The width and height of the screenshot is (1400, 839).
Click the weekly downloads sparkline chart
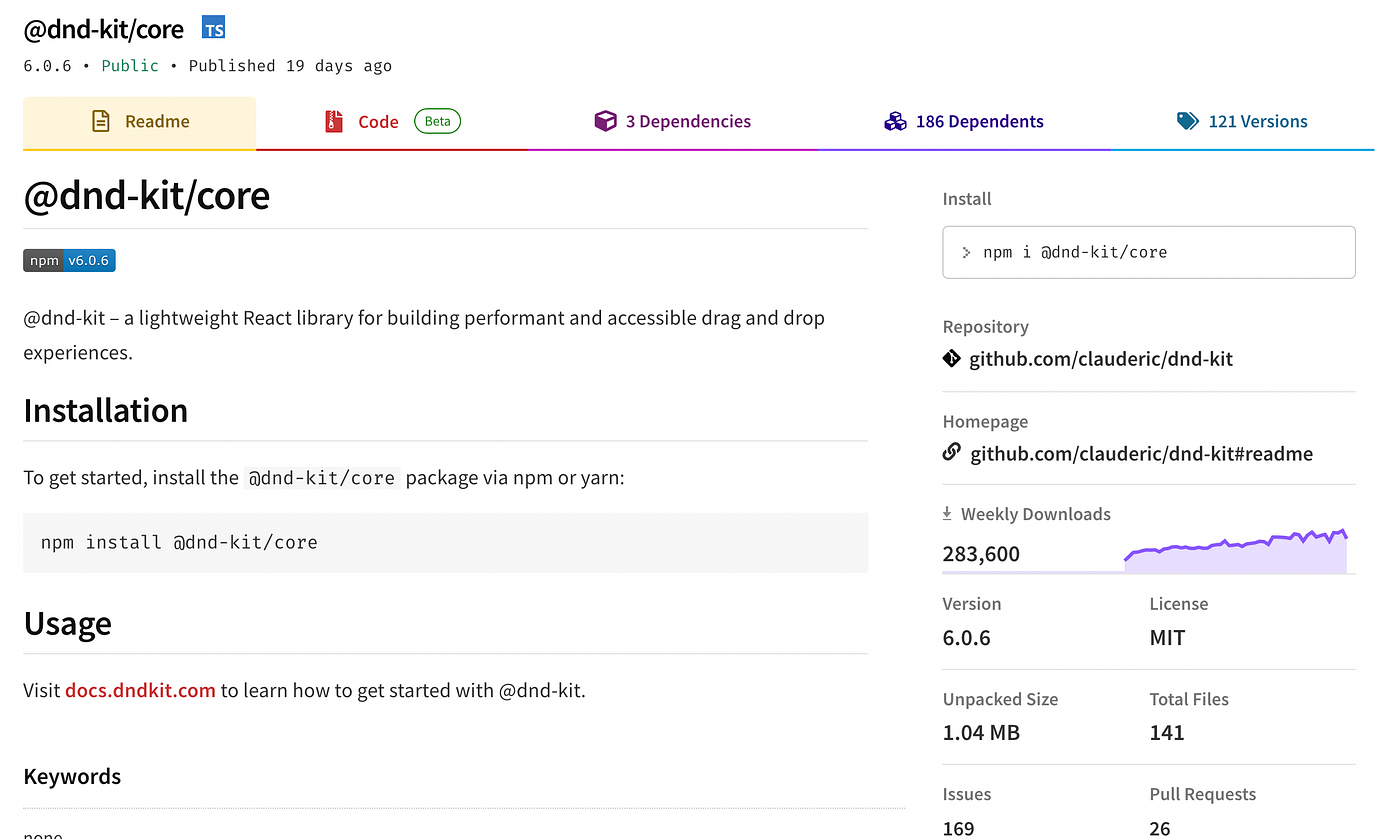click(x=1236, y=551)
